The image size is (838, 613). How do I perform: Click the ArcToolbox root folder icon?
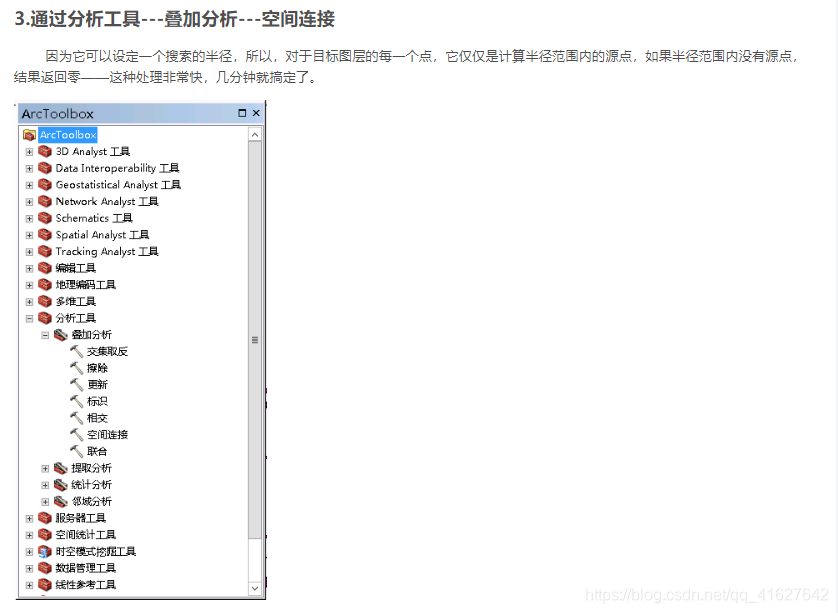tap(29, 135)
